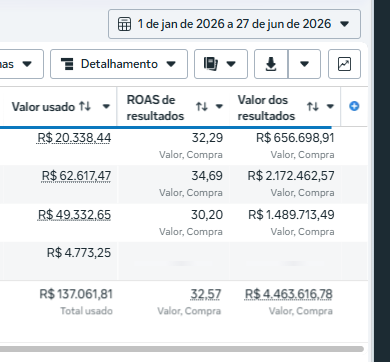Click the R$ 49.332,65 amount
The image size is (390, 362).
pyautogui.click(x=74, y=215)
